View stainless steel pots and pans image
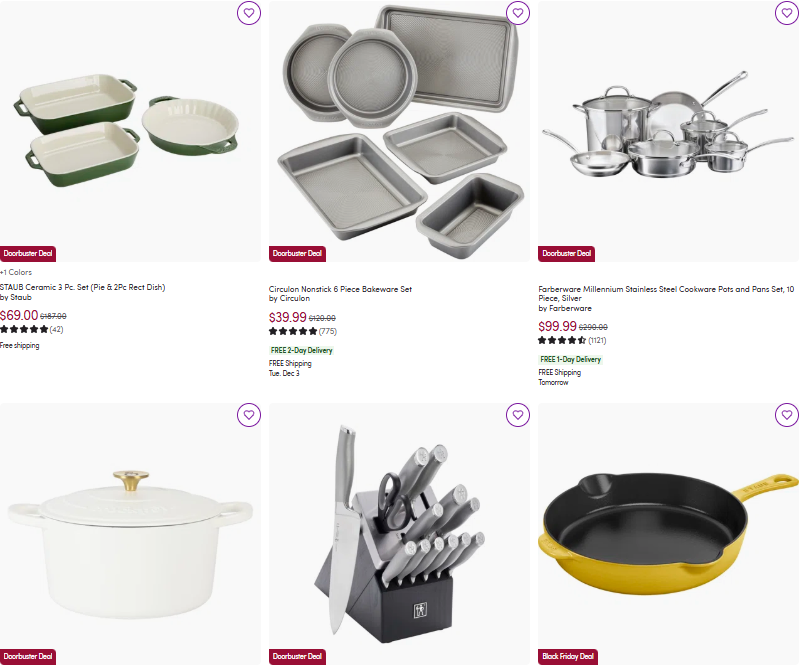 668,131
